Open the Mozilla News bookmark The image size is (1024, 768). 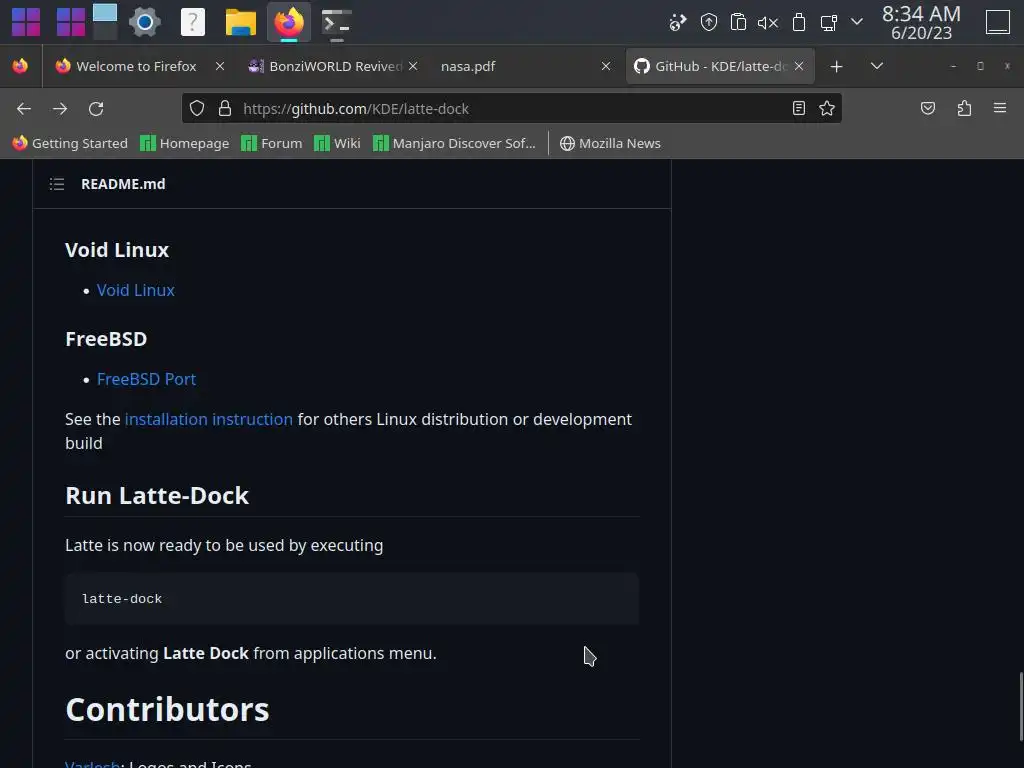pos(611,143)
